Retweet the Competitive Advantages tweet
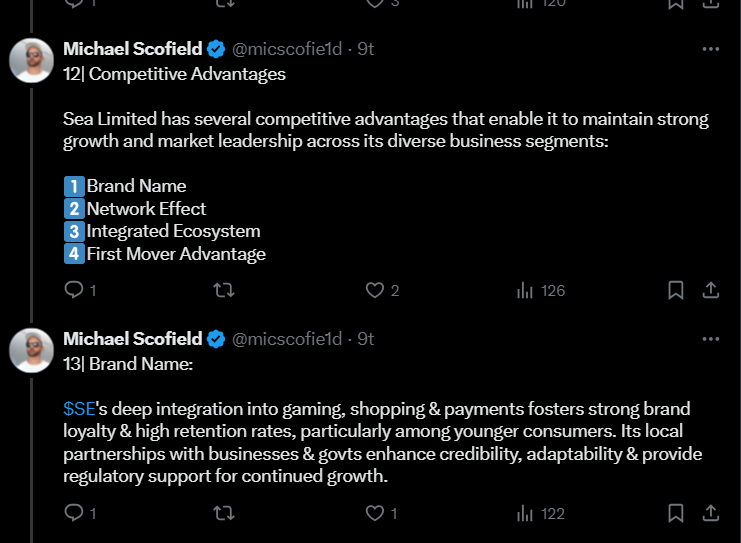The height and width of the screenshot is (543, 741). 225,290
